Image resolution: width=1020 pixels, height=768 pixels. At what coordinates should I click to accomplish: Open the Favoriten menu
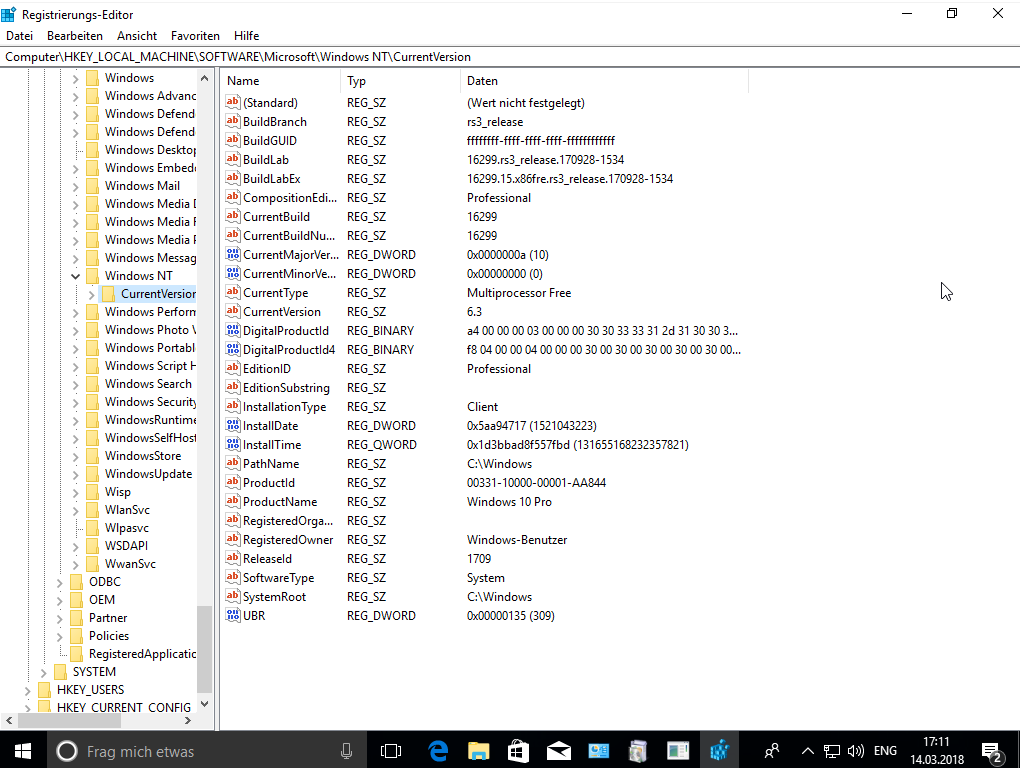(x=195, y=36)
